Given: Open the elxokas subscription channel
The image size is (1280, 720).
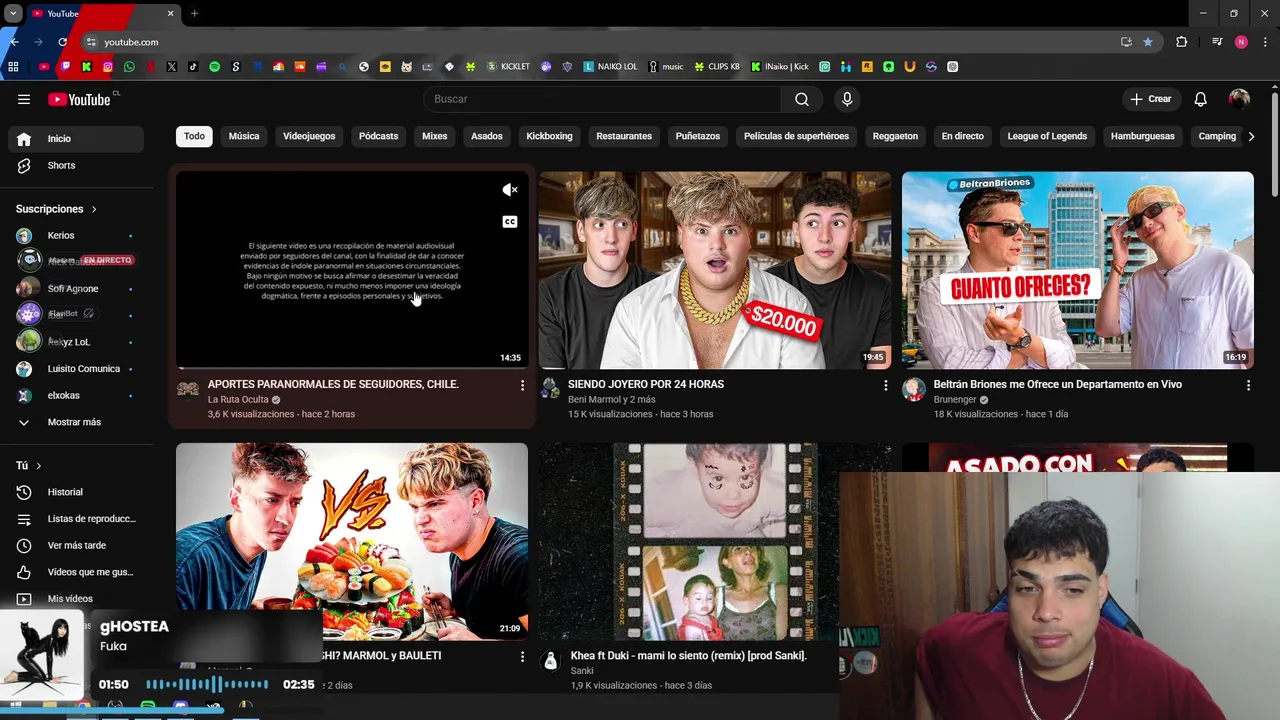Looking at the screenshot, I should pos(76,396).
